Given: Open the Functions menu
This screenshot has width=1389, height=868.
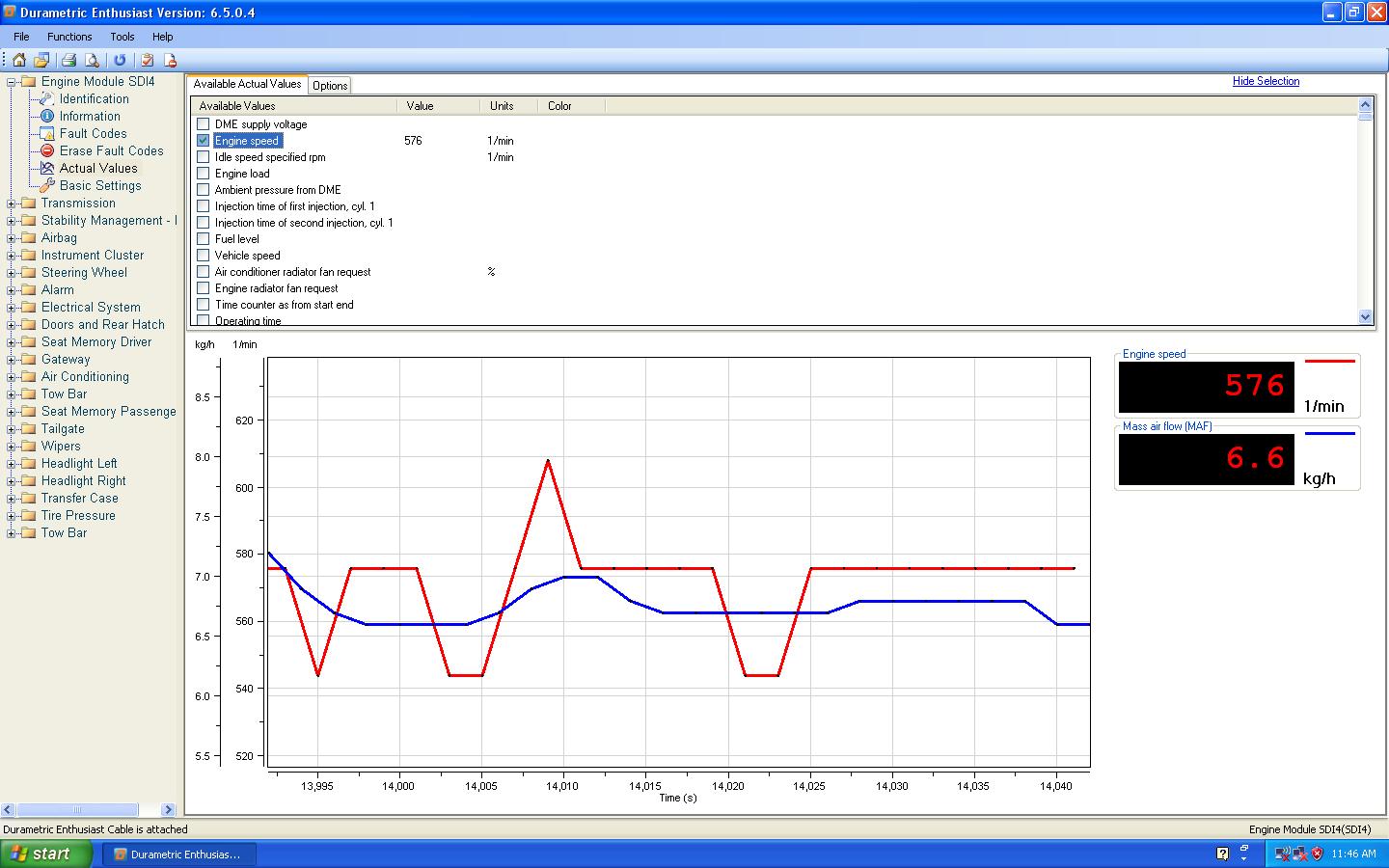Looking at the screenshot, I should pos(69,37).
